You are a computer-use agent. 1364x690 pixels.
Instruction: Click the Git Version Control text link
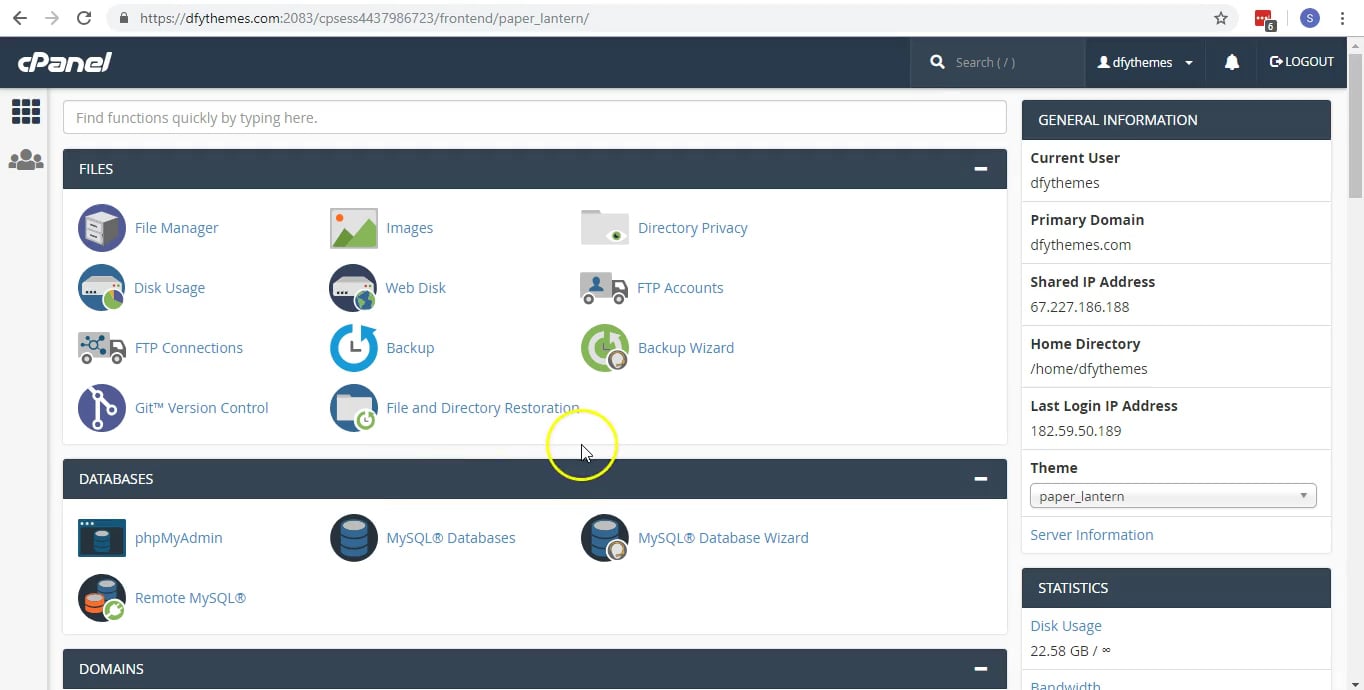point(202,408)
